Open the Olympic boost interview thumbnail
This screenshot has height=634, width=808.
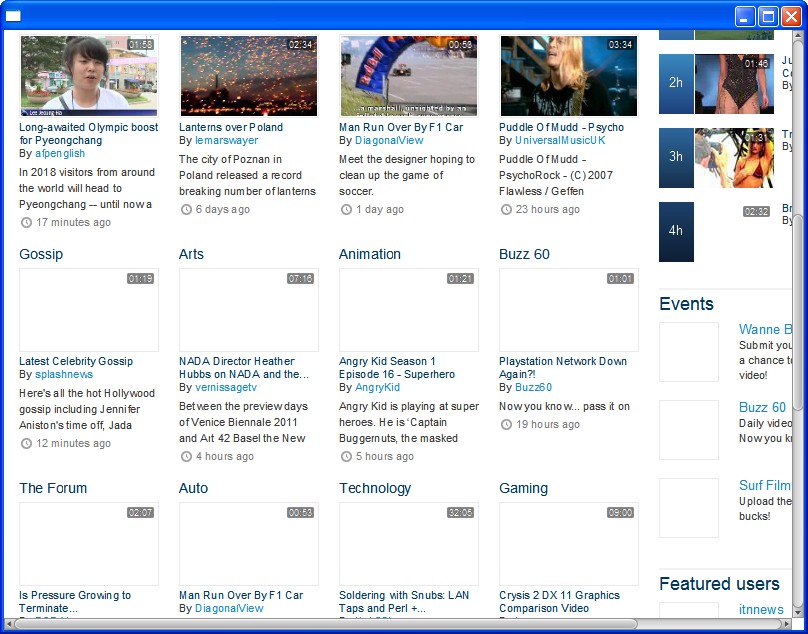coord(88,76)
